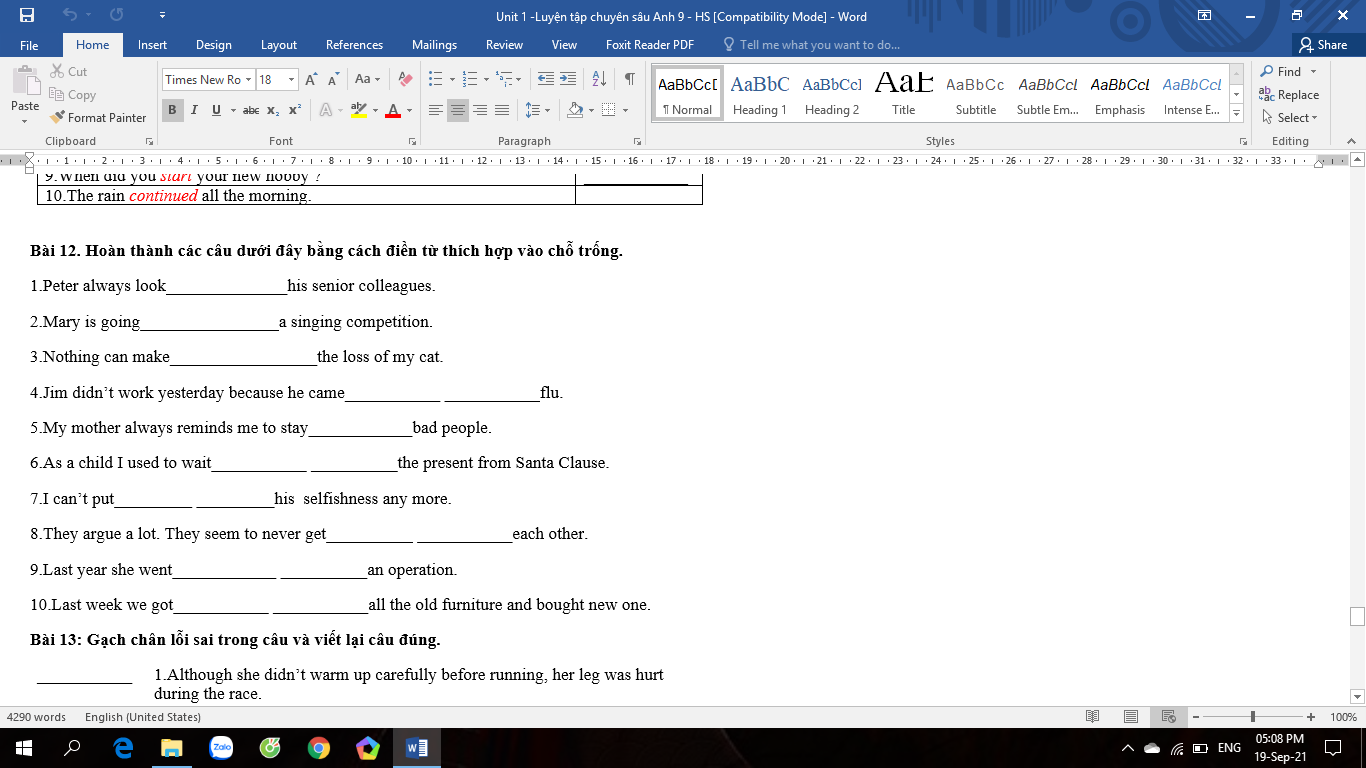
Task: Click vertical scrollbar down arrow
Action: coord(1357,696)
